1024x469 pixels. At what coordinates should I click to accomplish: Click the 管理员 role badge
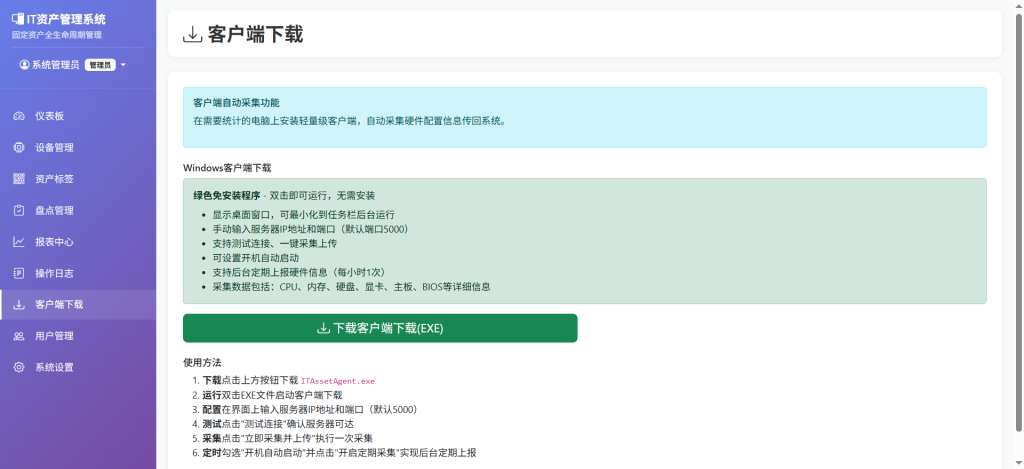(x=100, y=65)
